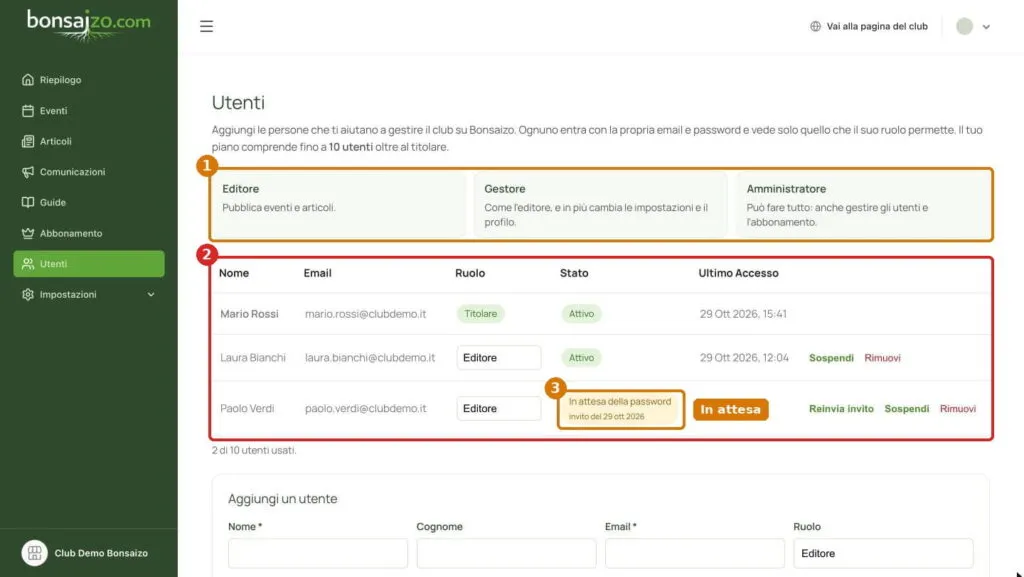Click the Email field in Aggiungi un utente
The width and height of the screenshot is (1024, 577).
click(695, 554)
